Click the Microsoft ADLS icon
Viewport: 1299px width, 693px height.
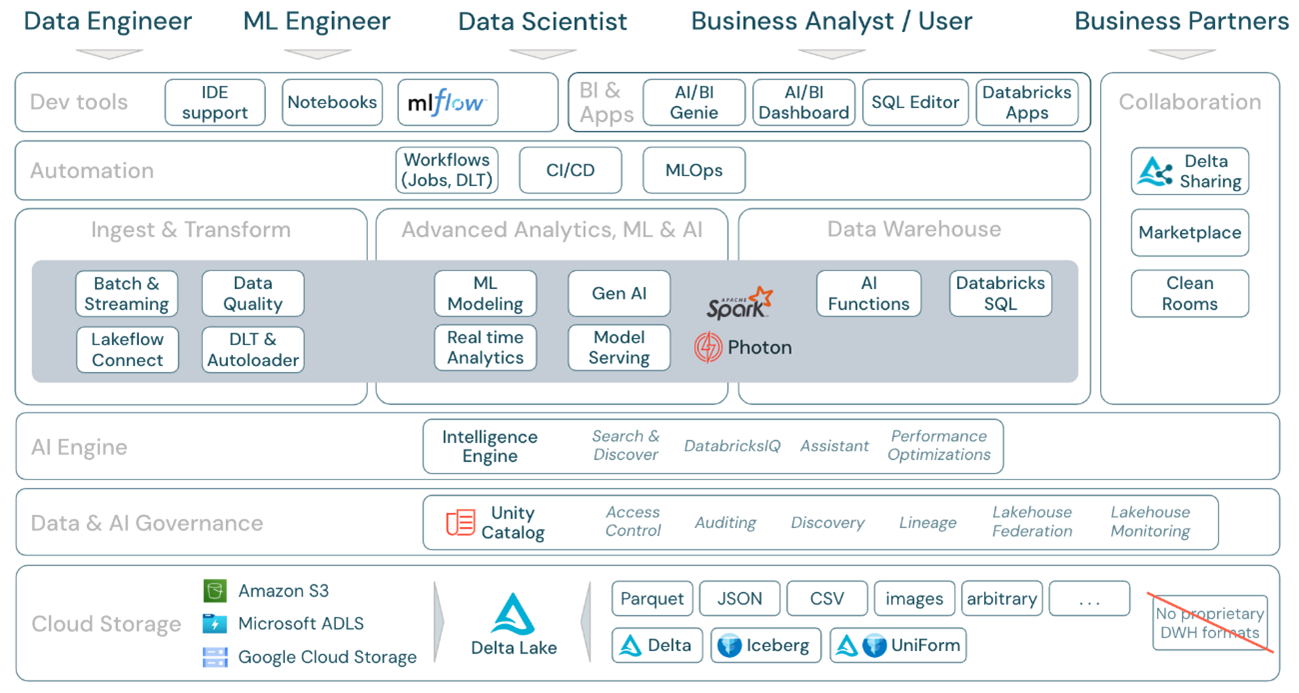tap(215, 624)
